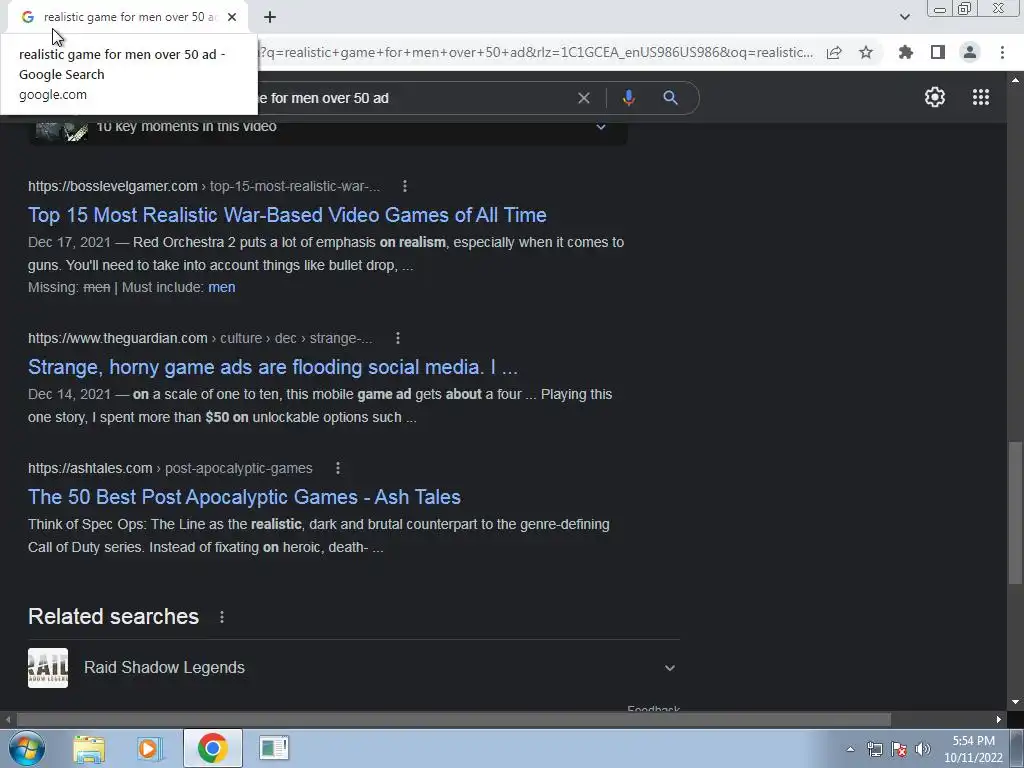Viewport: 1024px width, 768px height.
Task: Open a new browser tab
Action: click(270, 17)
